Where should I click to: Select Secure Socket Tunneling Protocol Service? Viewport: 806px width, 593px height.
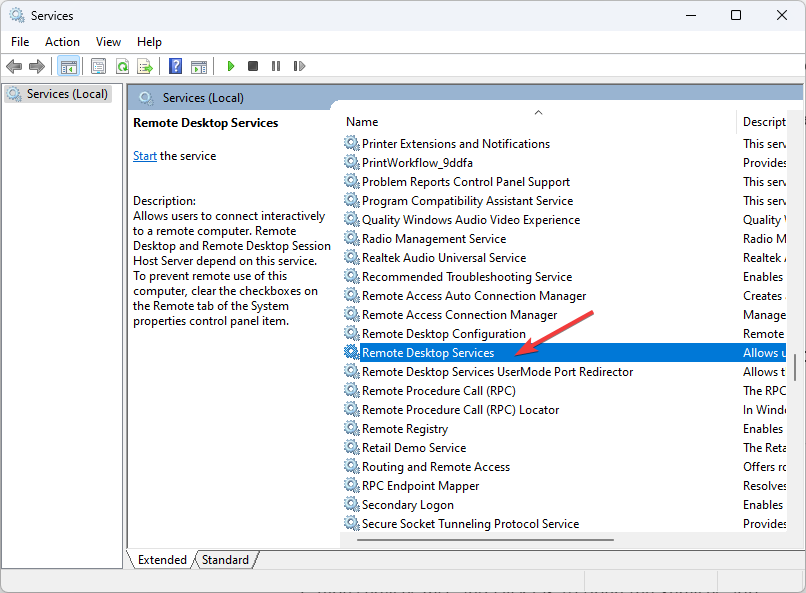[470, 524]
